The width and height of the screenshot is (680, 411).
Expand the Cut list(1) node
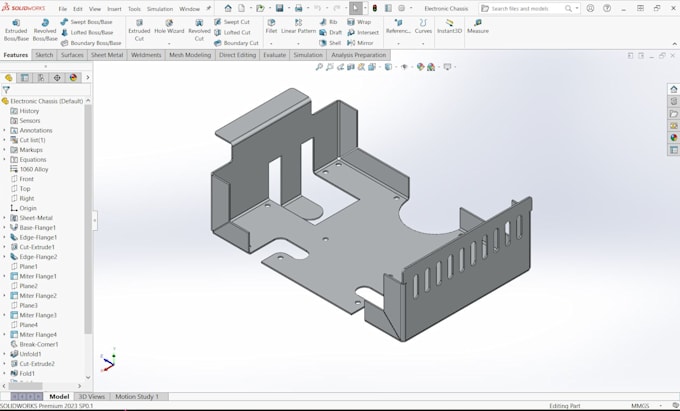click(4, 140)
